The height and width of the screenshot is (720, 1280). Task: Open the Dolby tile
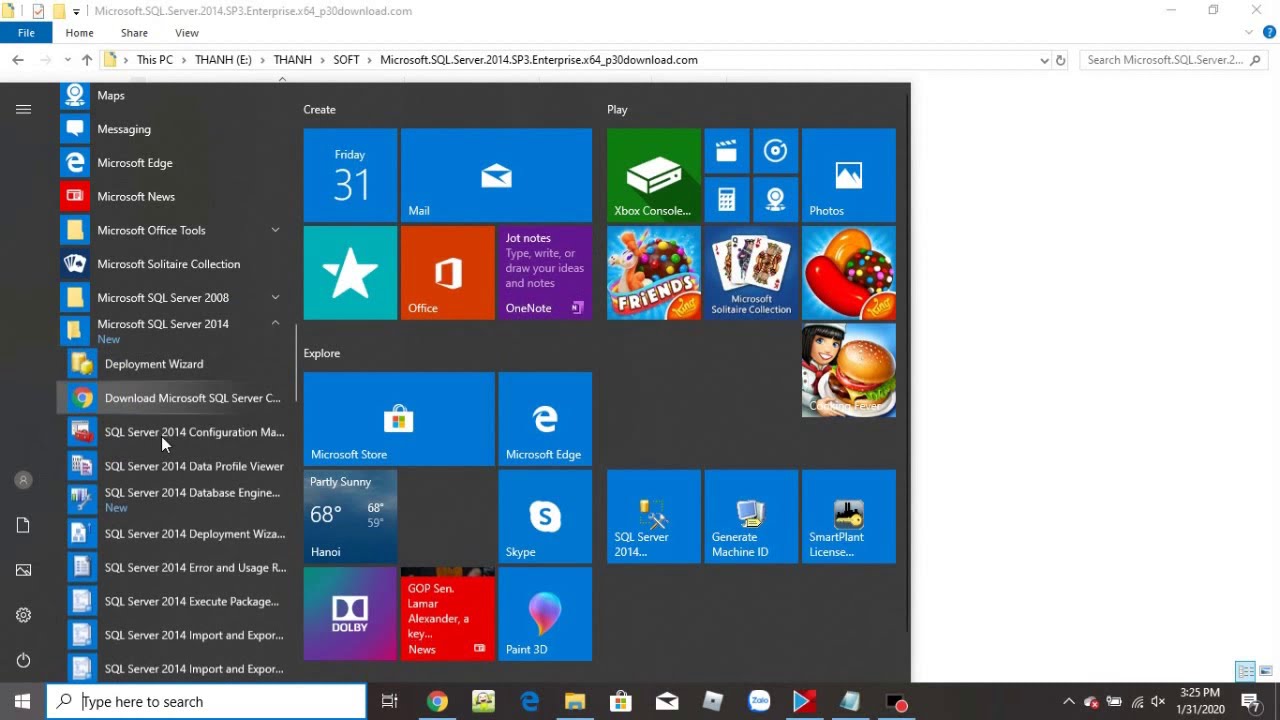pos(350,614)
